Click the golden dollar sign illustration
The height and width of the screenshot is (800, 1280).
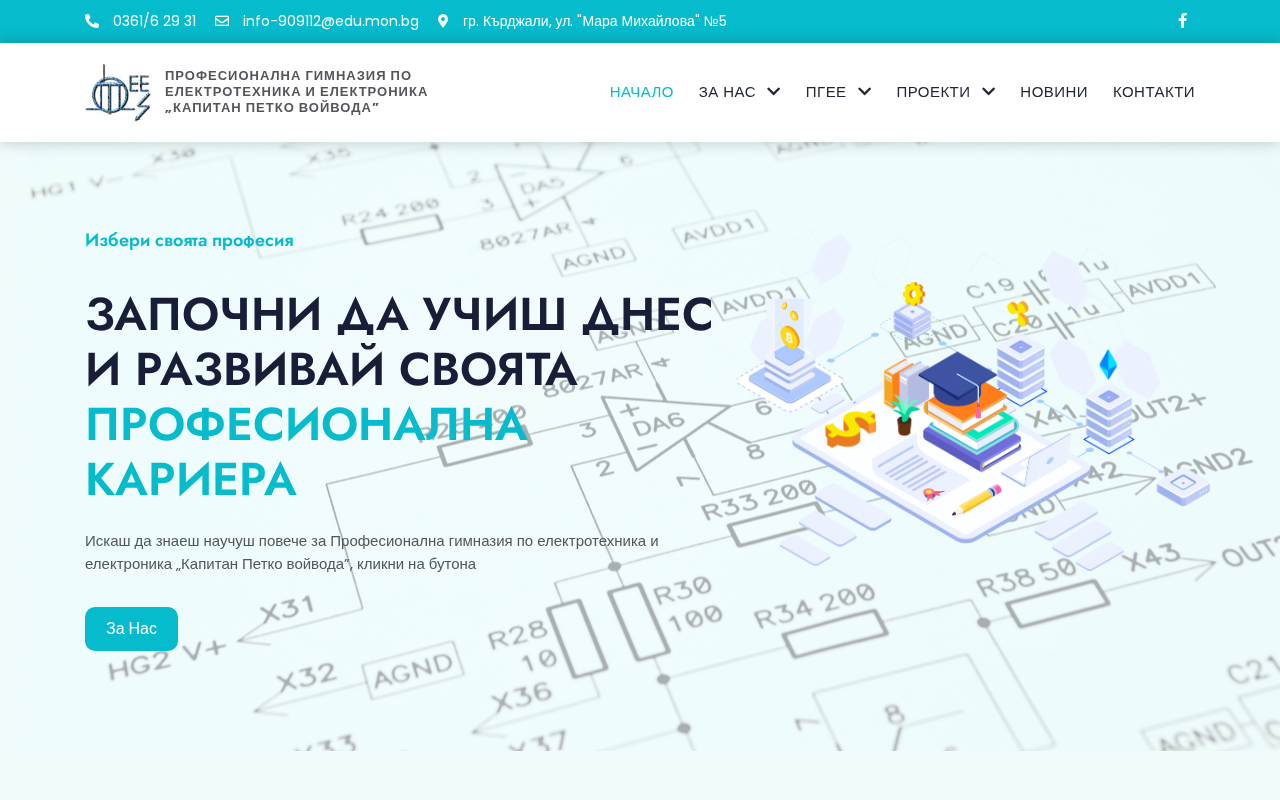point(850,428)
